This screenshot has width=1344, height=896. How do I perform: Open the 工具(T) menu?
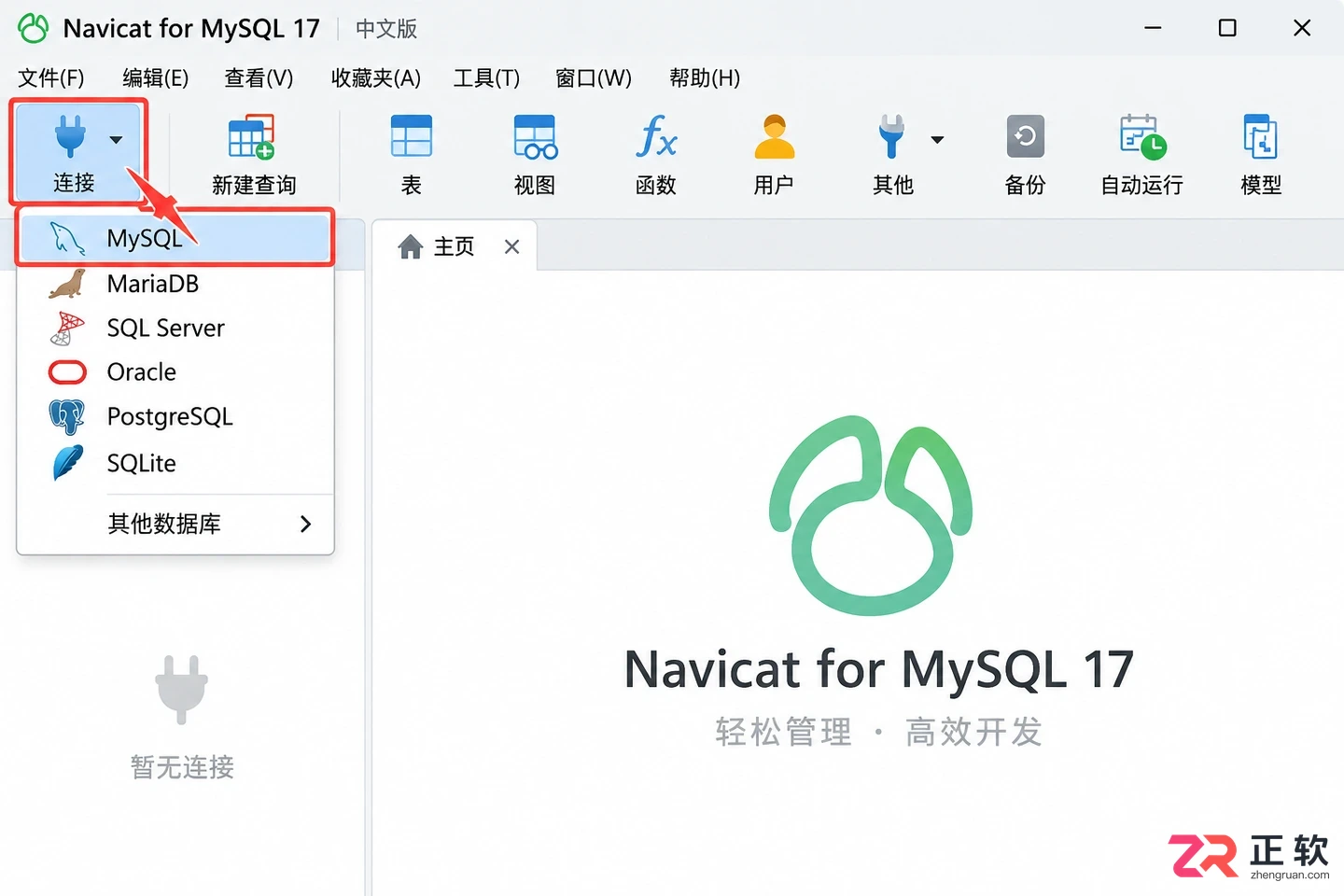pos(486,77)
